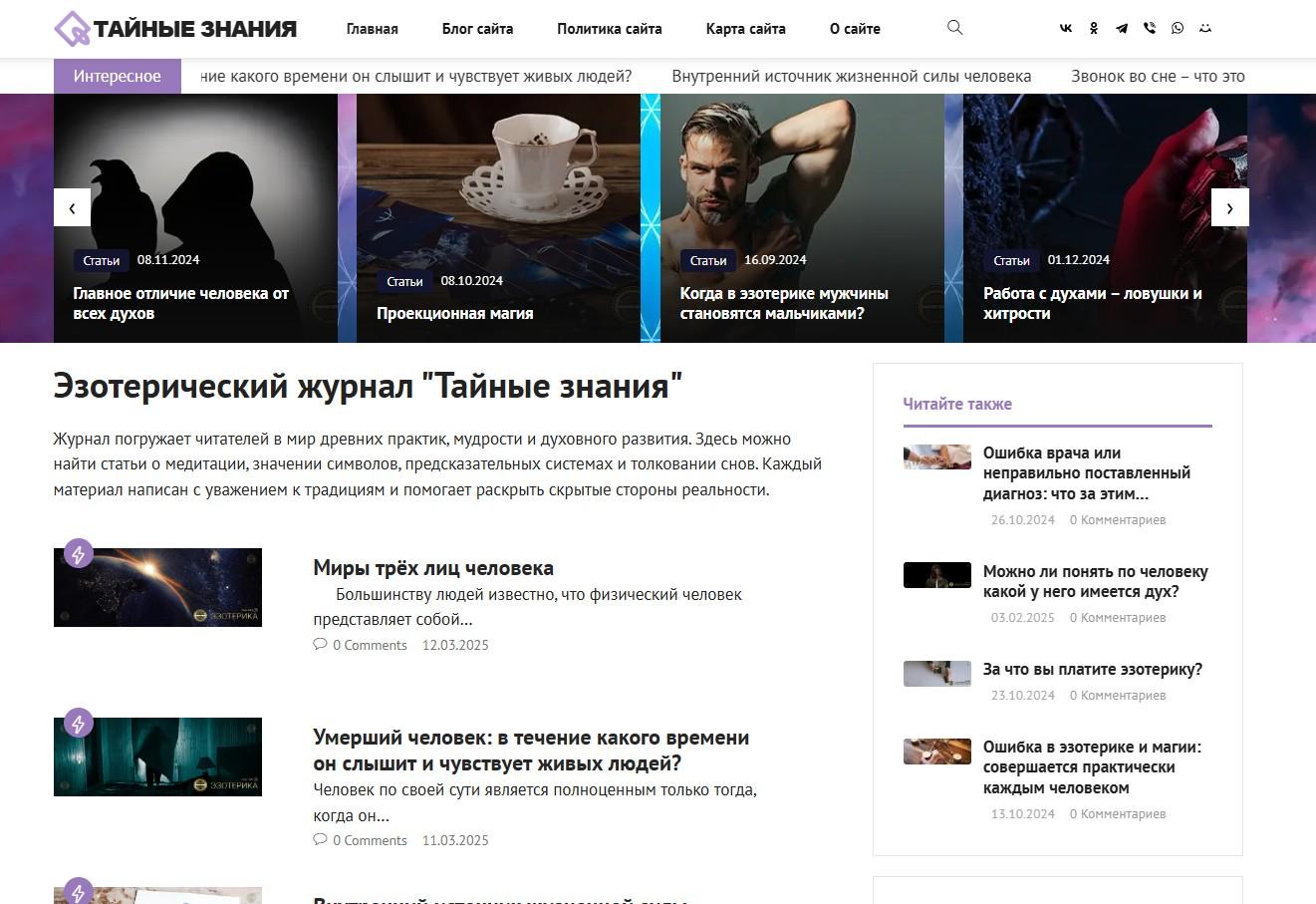Open thumbnail of Миры трёх лиц человека article
Image resolution: width=1316 pixels, height=904 pixels.
coord(157,587)
